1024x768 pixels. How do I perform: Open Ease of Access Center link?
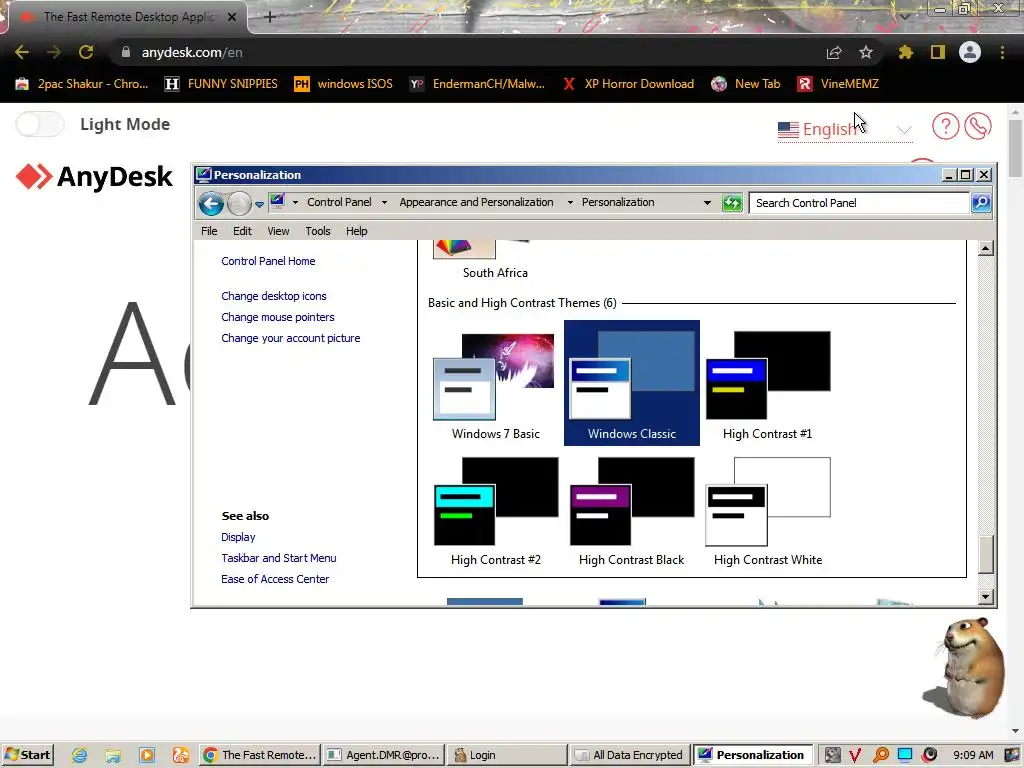[275, 579]
